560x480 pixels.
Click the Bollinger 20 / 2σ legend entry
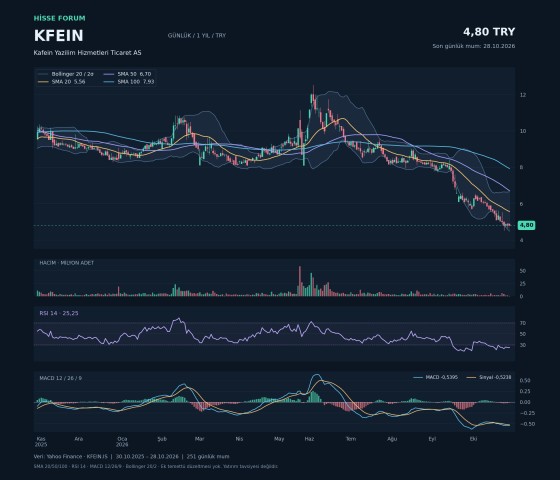pos(66,74)
